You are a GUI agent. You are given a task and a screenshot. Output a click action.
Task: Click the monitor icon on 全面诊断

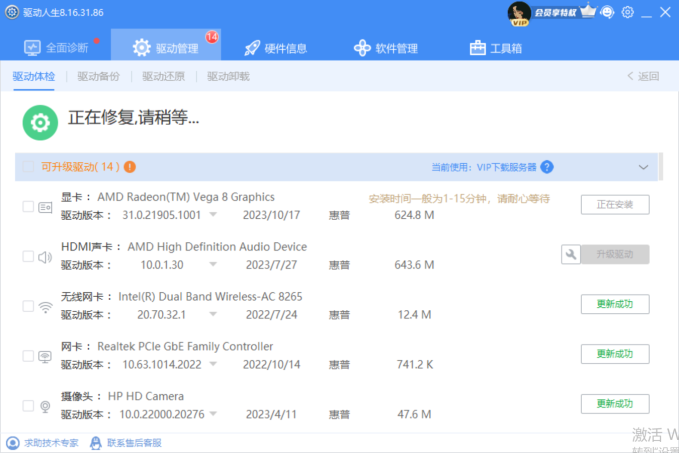(x=32, y=48)
